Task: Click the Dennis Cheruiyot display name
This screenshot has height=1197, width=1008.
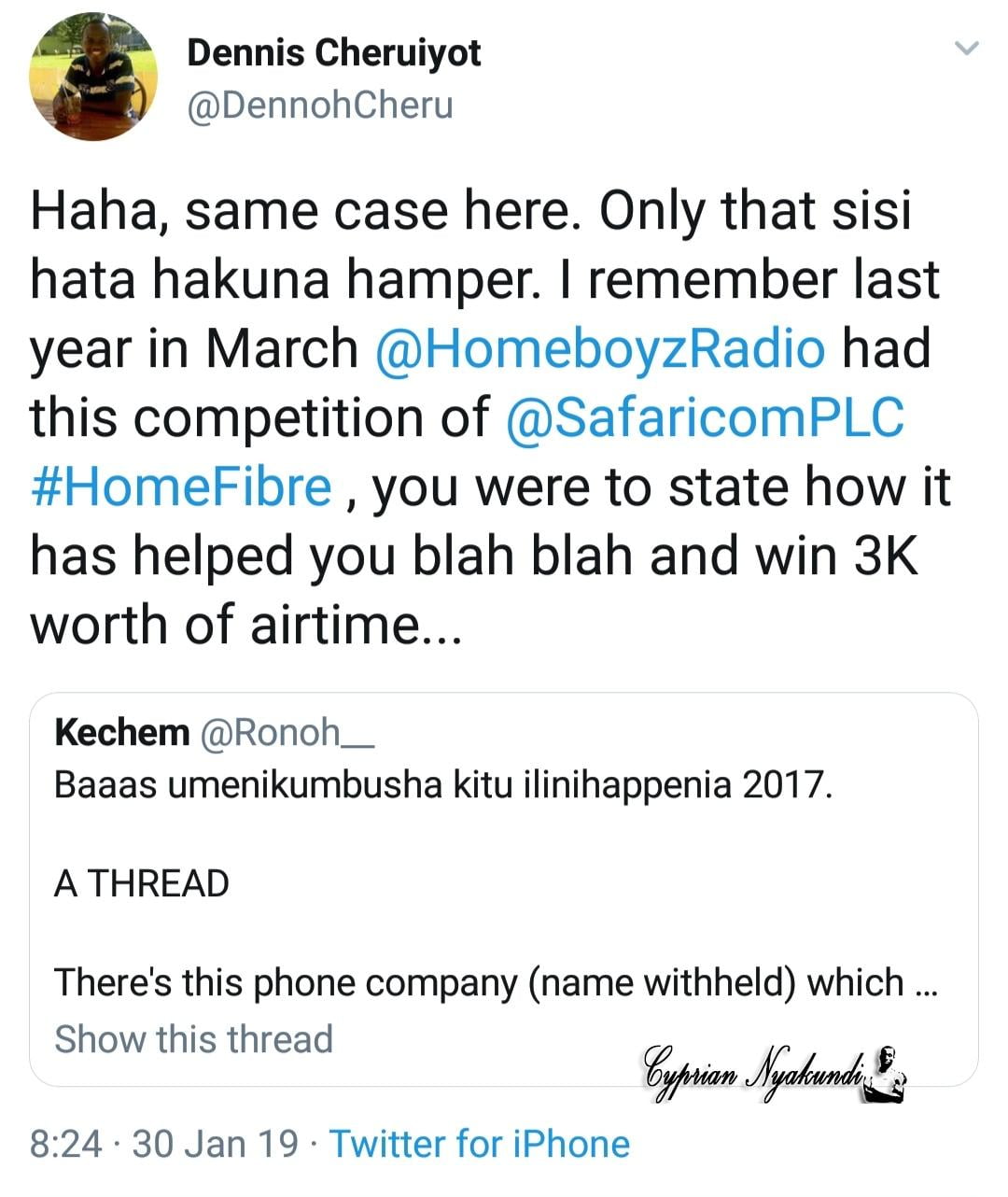Action: pos(333,53)
